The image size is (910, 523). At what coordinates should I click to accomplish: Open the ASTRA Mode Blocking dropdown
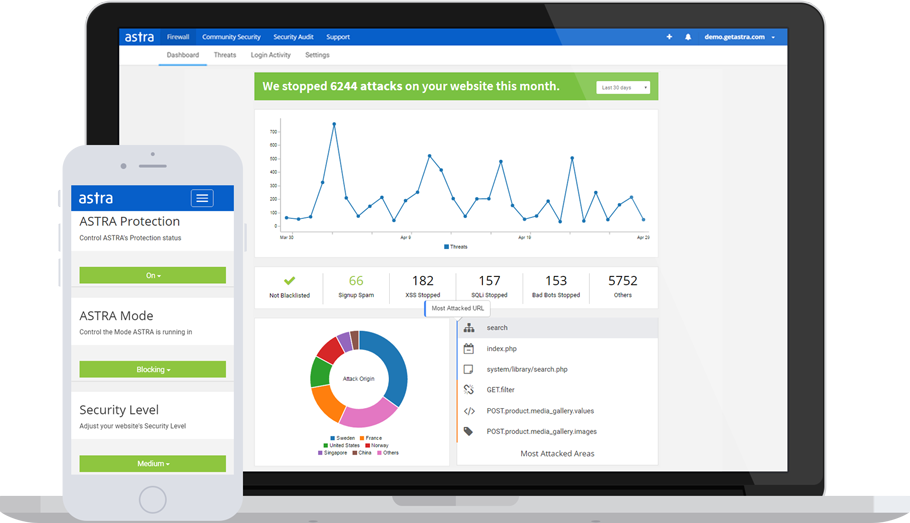tap(153, 369)
